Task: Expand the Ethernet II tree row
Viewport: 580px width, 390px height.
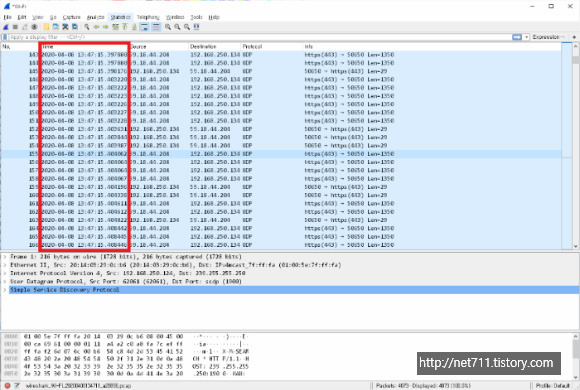Action: click(5, 265)
